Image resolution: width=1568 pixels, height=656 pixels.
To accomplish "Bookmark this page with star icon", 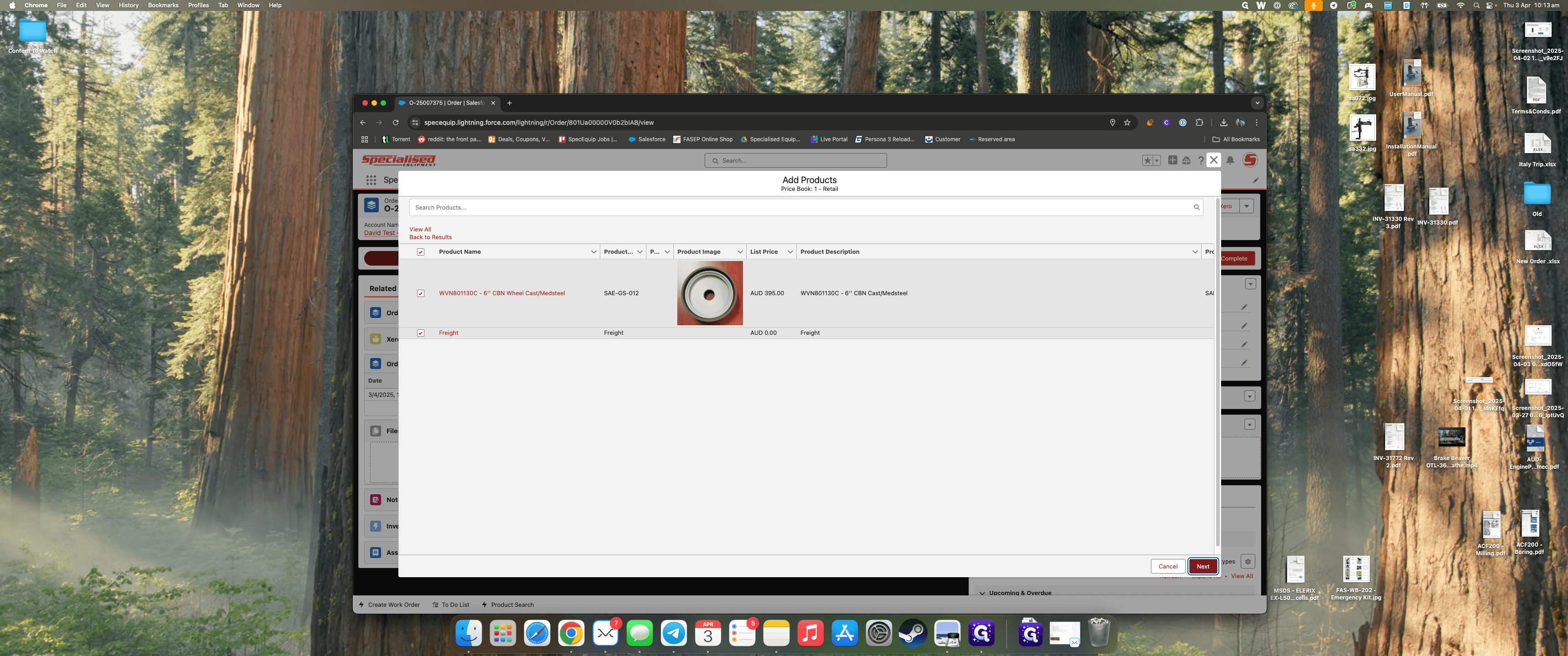I will (x=1127, y=122).
